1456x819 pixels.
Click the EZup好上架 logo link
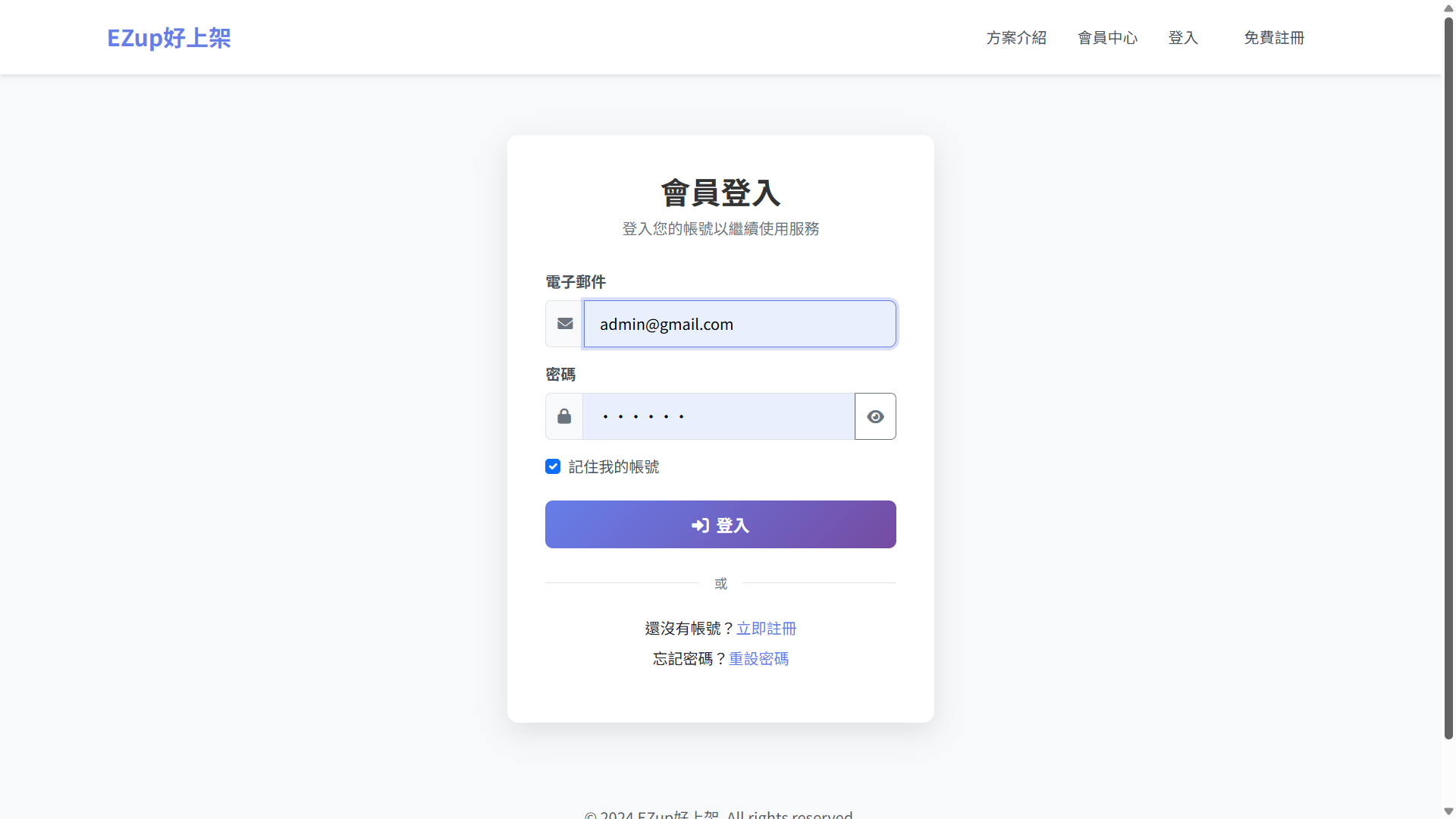169,38
